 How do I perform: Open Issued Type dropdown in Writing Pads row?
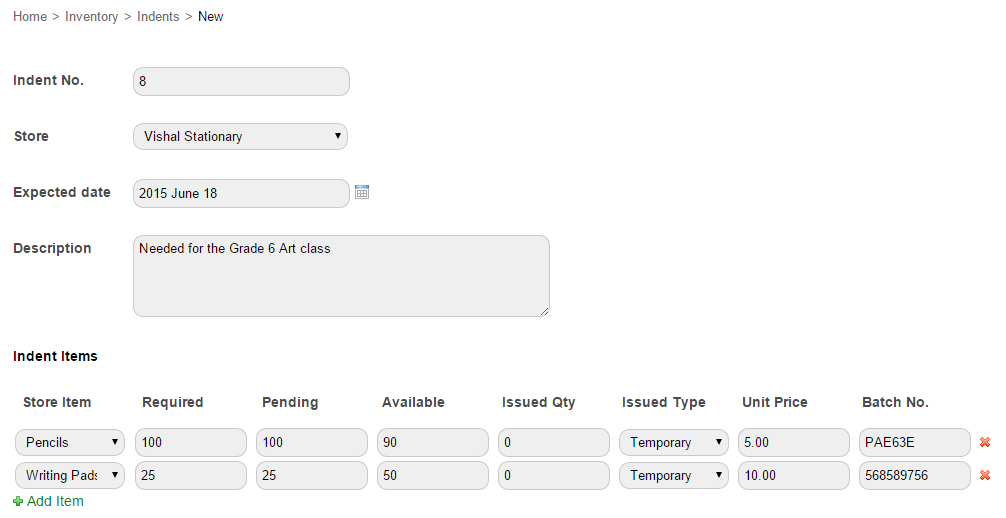click(674, 475)
